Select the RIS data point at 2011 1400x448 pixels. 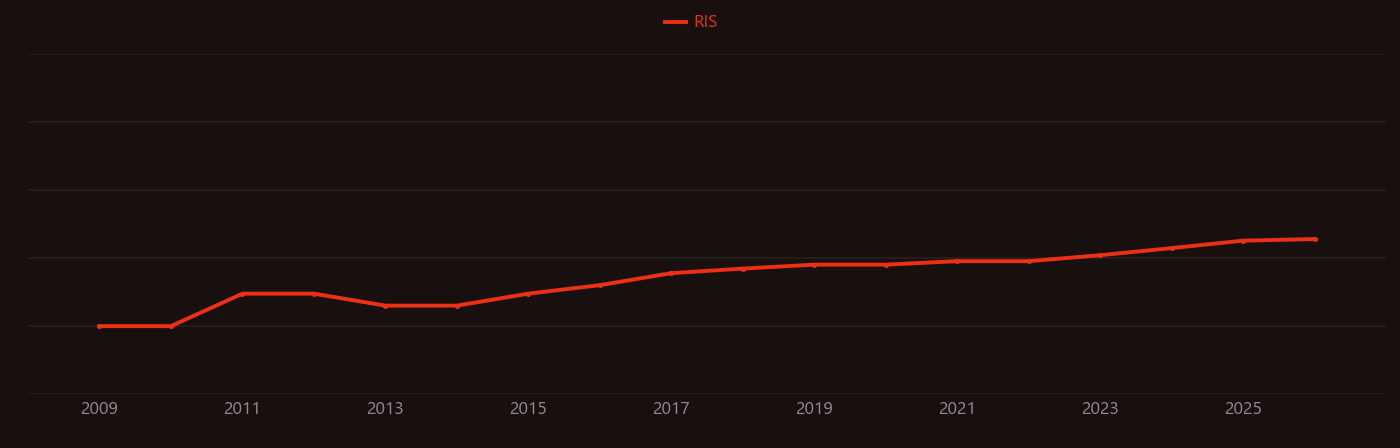(242, 294)
